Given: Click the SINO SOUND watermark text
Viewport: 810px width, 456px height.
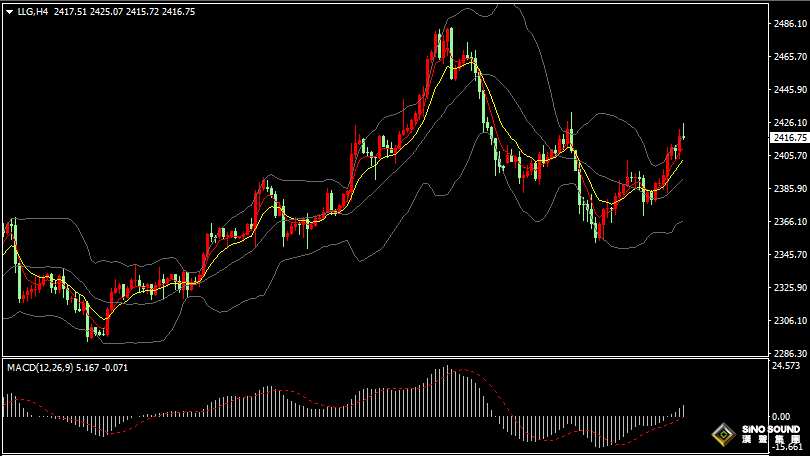Looking at the screenshot, I should tap(767, 431).
